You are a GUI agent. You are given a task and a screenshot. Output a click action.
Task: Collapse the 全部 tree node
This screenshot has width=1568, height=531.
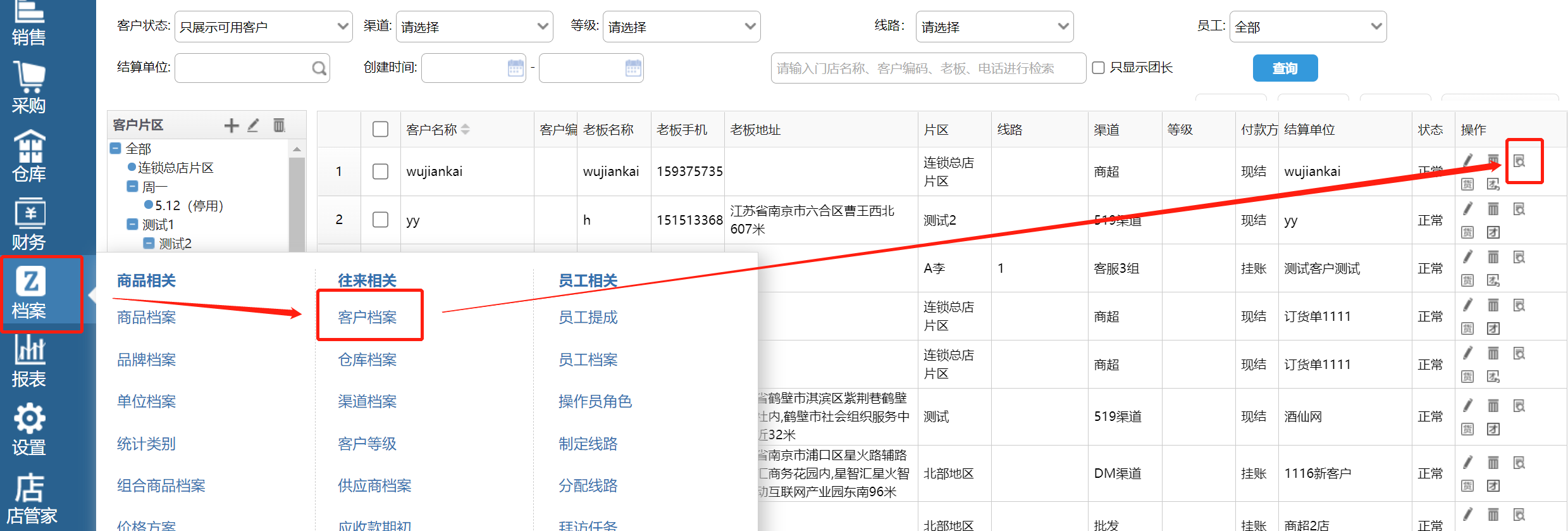pos(116,148)
